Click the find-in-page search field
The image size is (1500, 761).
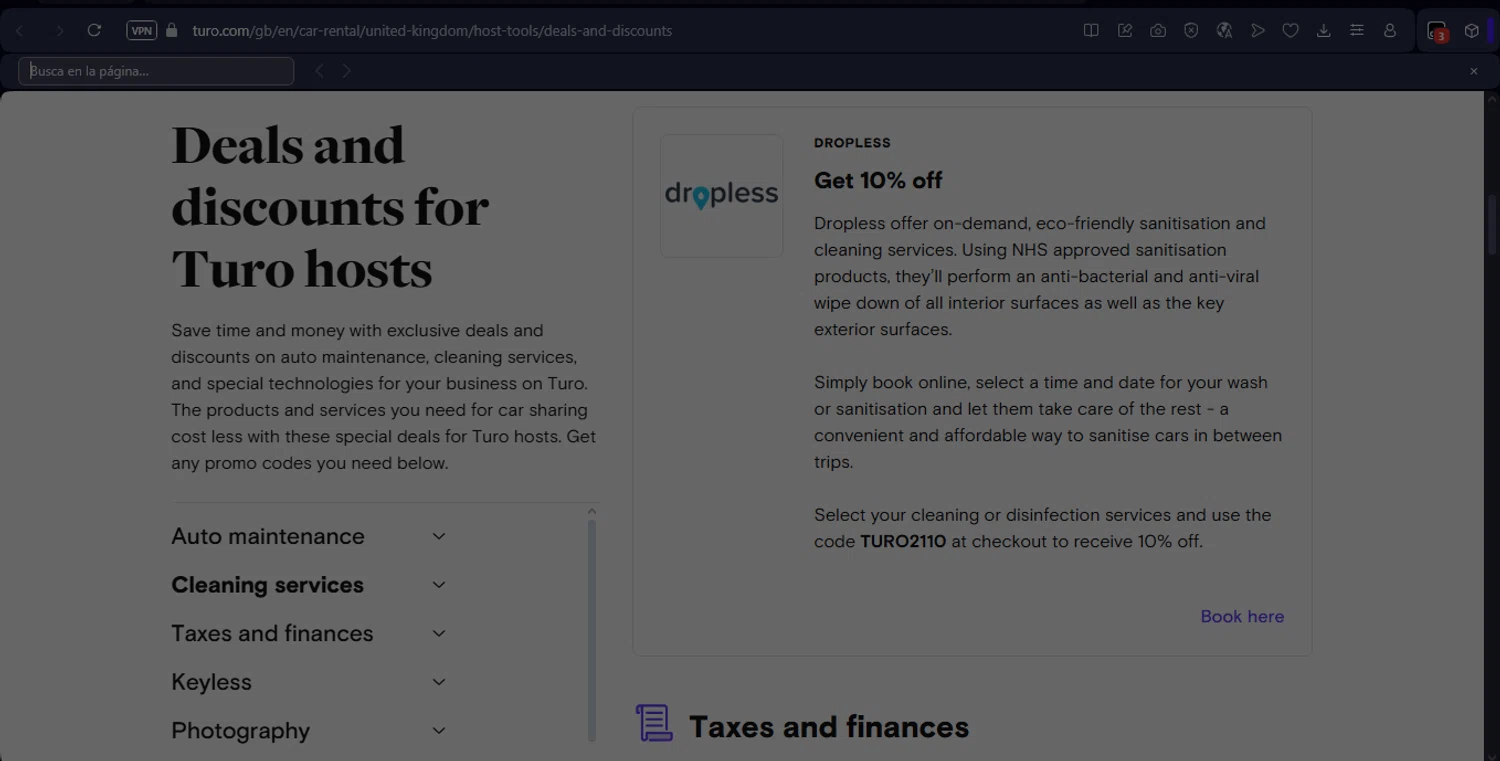click(x=156, y=71)
